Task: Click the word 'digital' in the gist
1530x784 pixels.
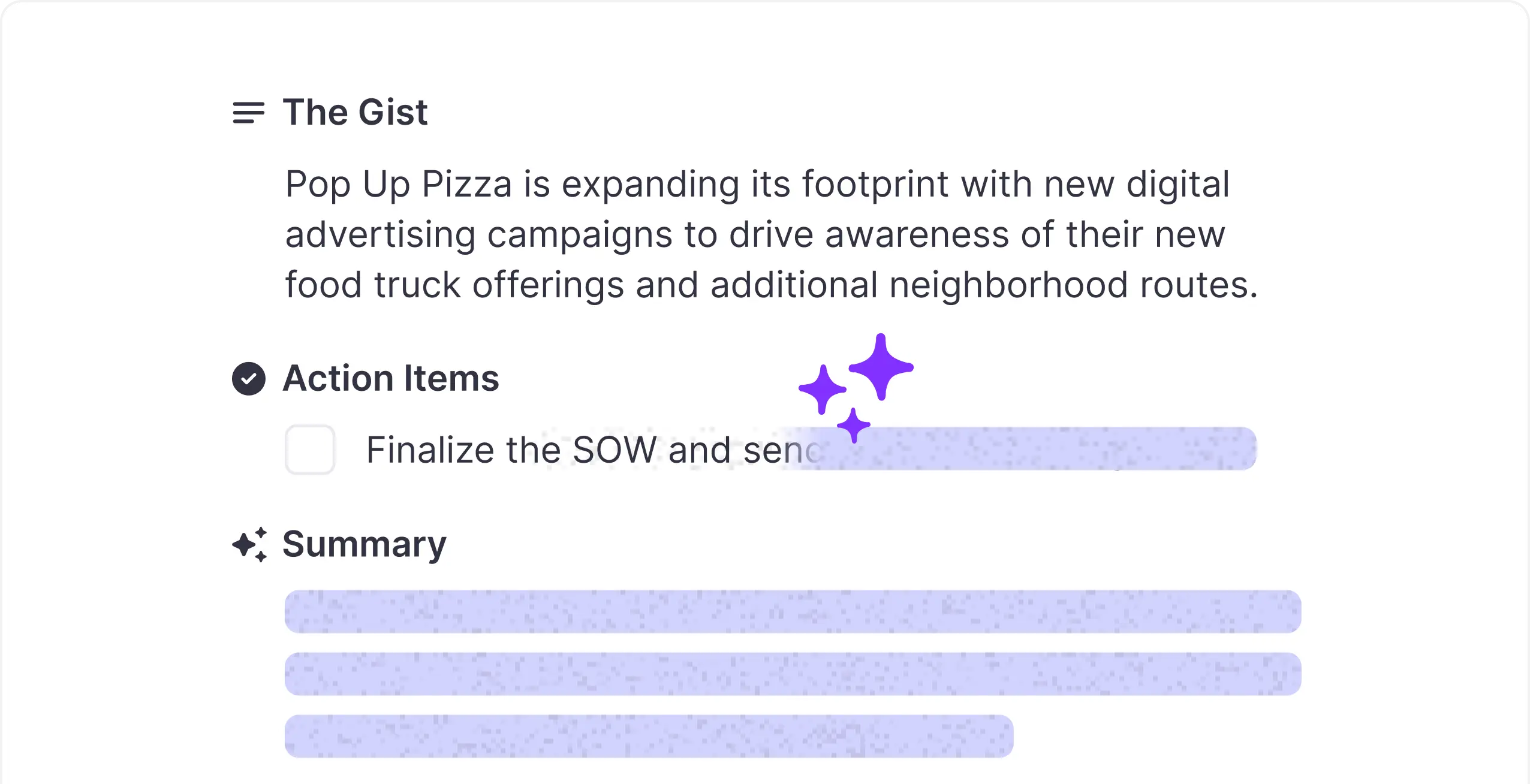Action: click(x=1177, y=184)
